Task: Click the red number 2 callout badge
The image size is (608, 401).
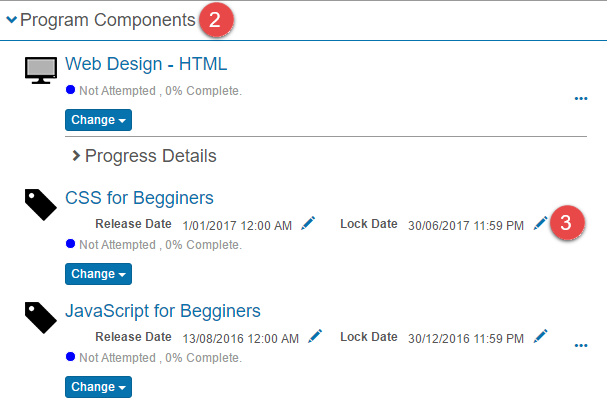Action: [215, 19]
